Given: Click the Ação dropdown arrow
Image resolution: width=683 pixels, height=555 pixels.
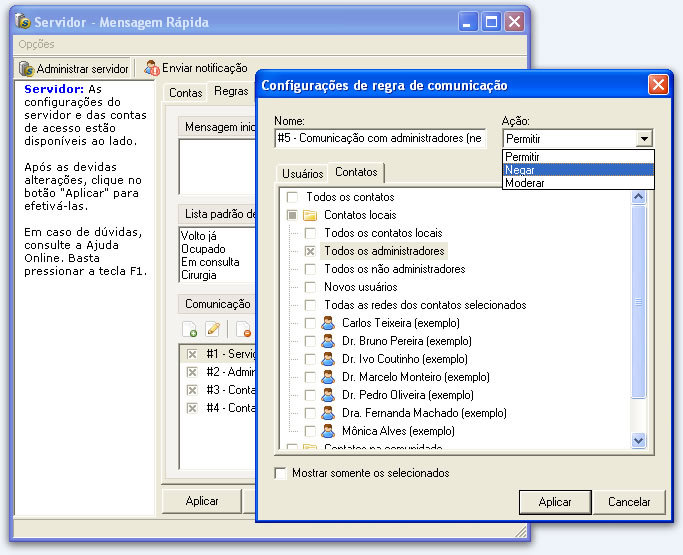Looking at the screenshot, I should tap(644, 139).
